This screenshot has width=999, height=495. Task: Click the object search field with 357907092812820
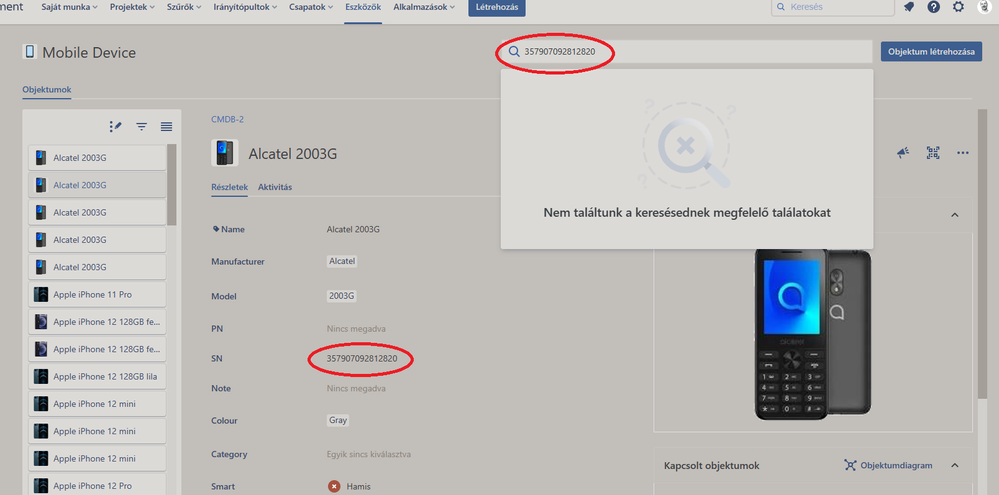[x=686, y=52]
